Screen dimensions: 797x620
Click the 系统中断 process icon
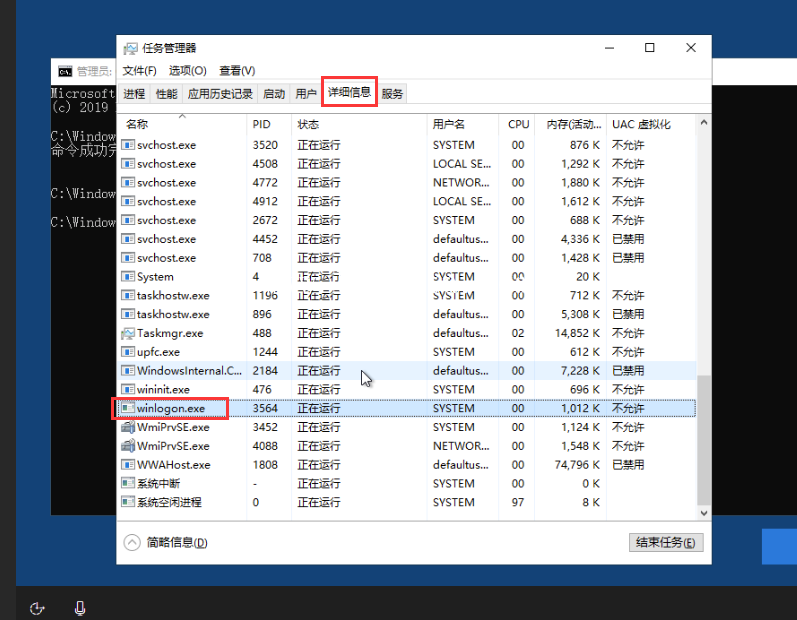128,483
